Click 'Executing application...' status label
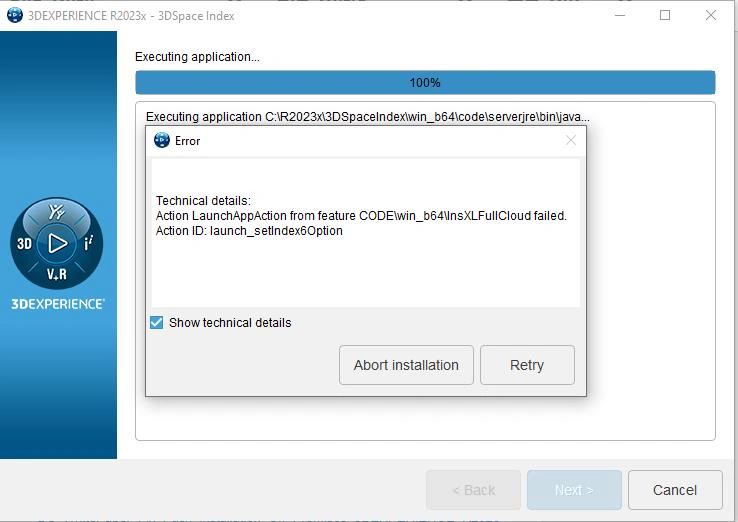The width and height of the screenshot is (738, 522). pyautogui.click(x=197, y=57)
